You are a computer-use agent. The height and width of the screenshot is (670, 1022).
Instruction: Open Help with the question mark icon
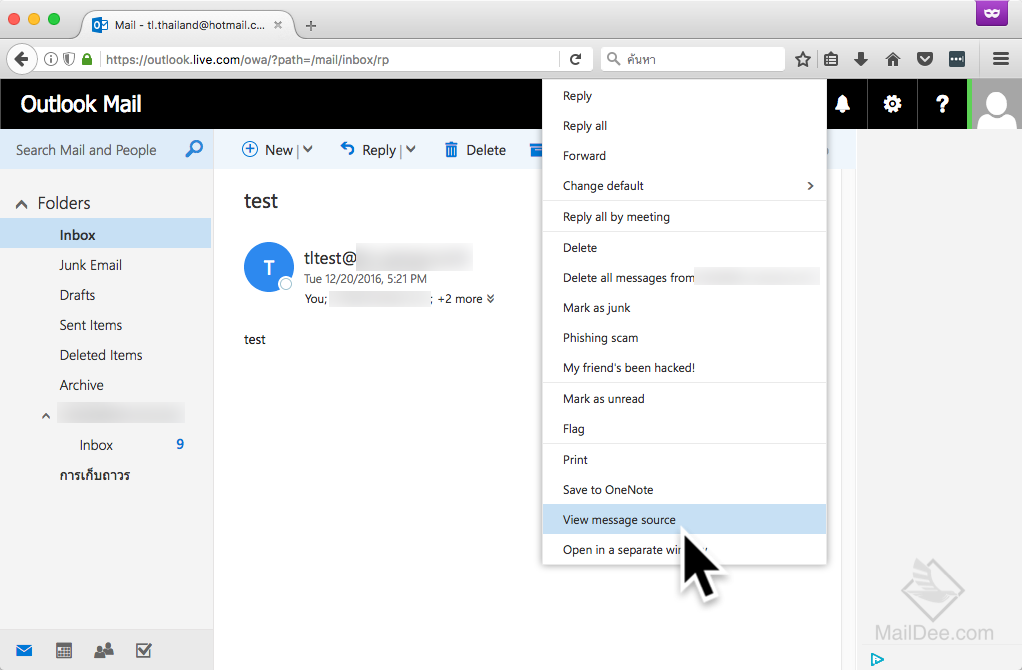pos(941,103)
